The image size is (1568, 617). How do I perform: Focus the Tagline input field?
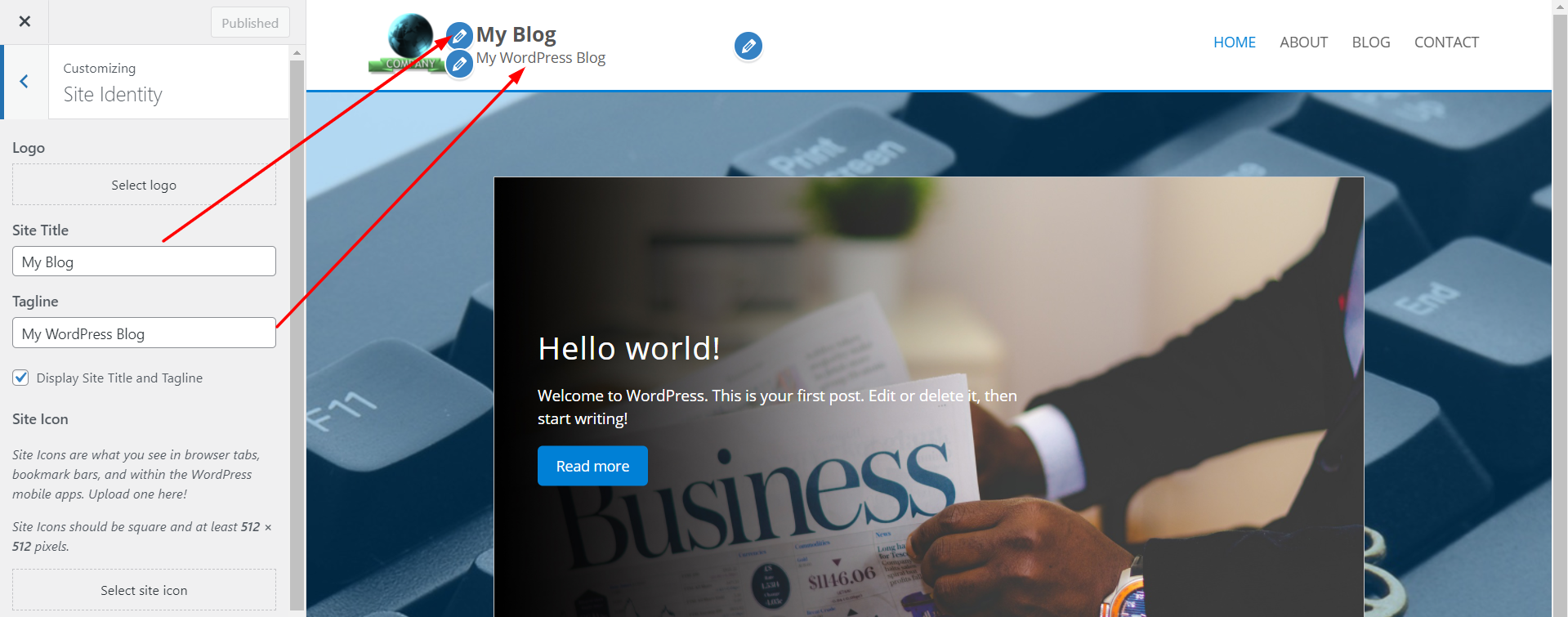pos(144,333)
